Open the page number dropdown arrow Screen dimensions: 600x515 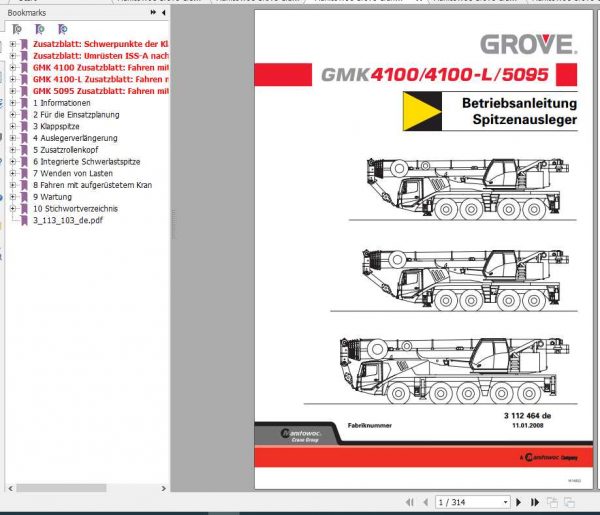point(505,502)
